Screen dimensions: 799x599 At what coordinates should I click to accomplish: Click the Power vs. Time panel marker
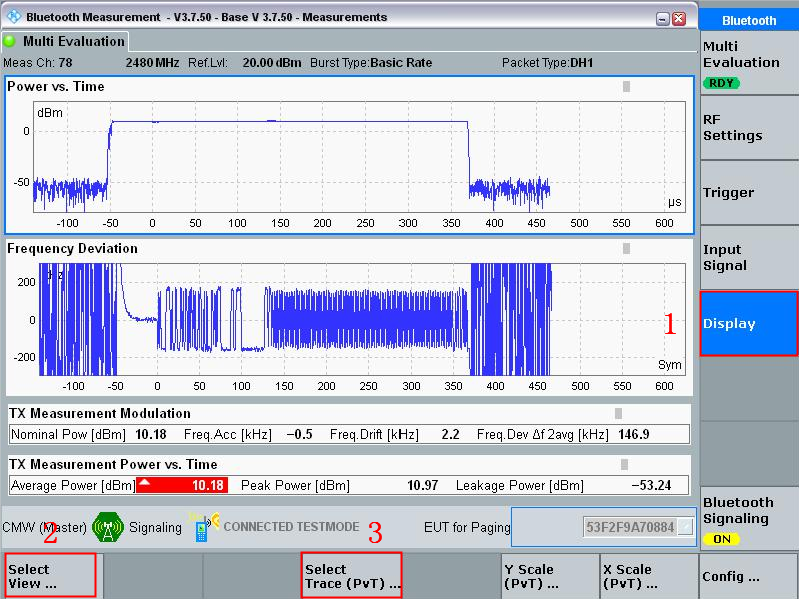[x=626, y=86]
